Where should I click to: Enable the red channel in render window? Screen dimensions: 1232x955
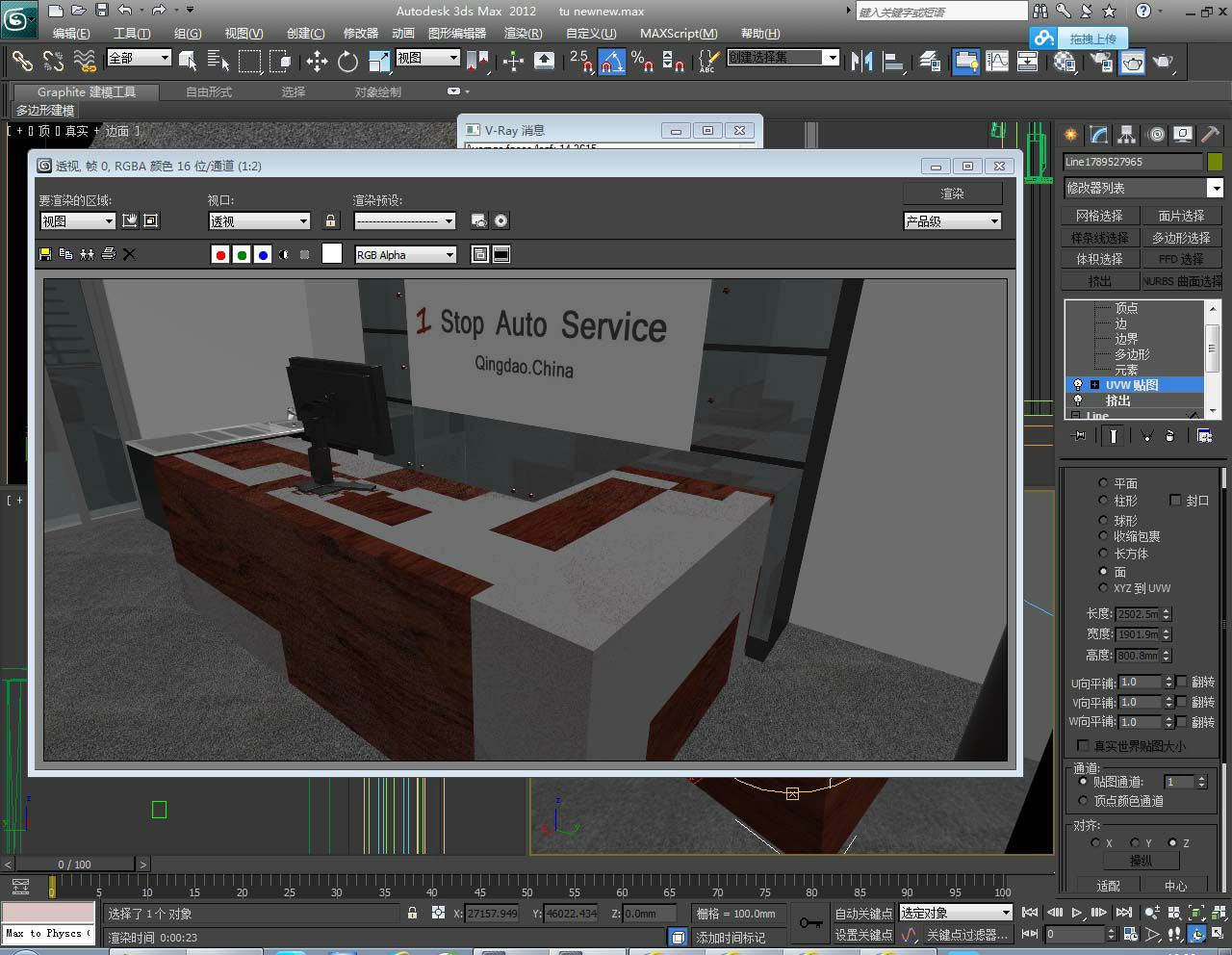(x=220, y=254)
